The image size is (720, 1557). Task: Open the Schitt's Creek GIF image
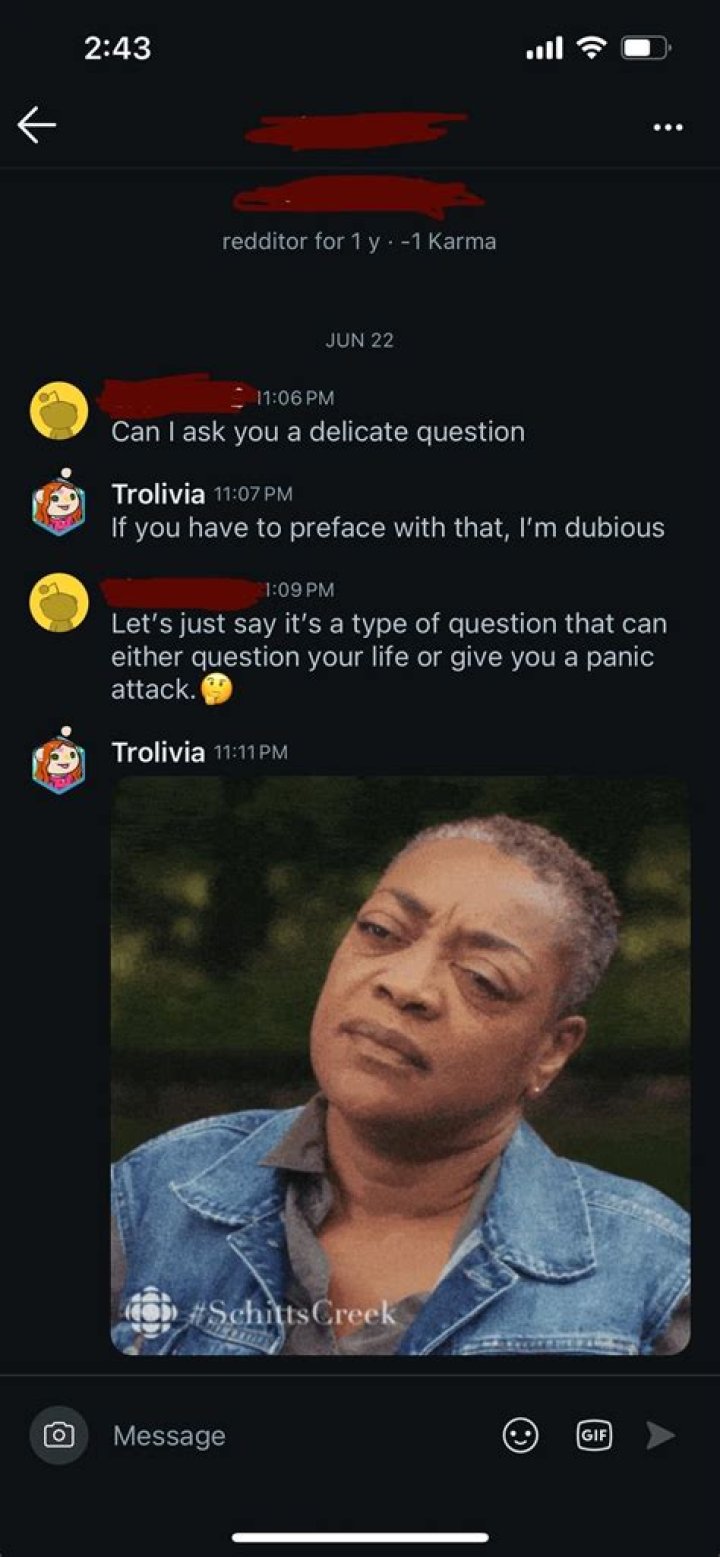tap(400, 1066)
